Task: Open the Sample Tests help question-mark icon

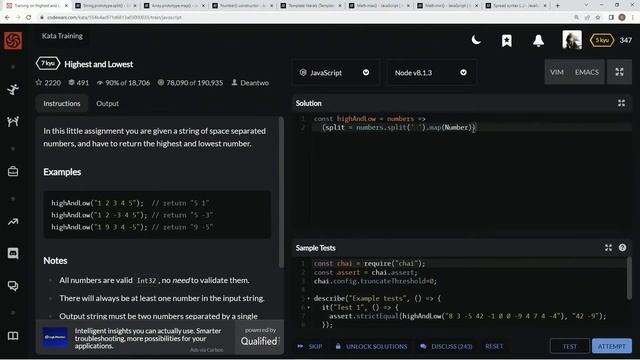Action: (622, 247)
